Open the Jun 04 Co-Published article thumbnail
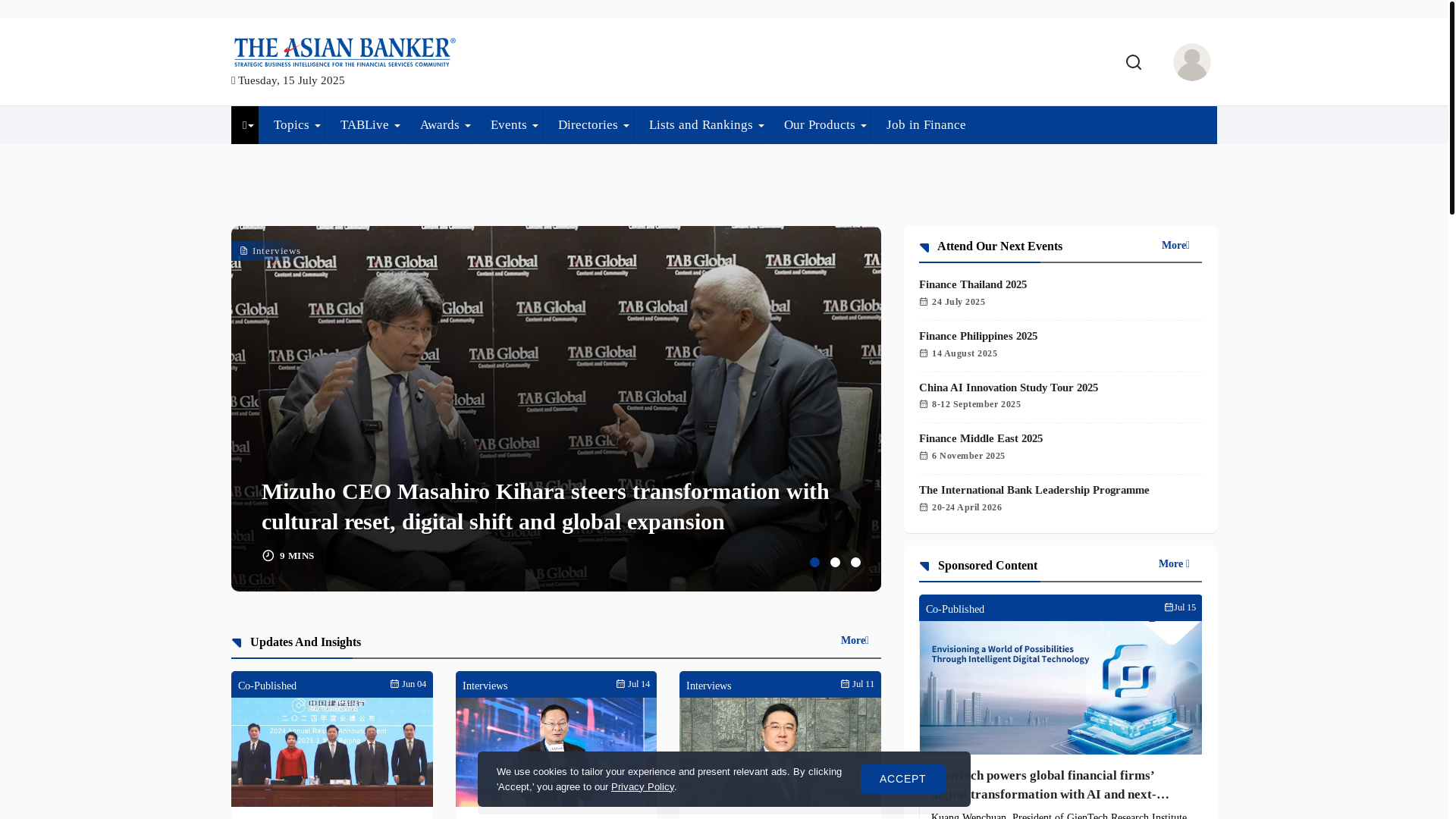This screenshot has height=819, width=1456. coord(332,752)
